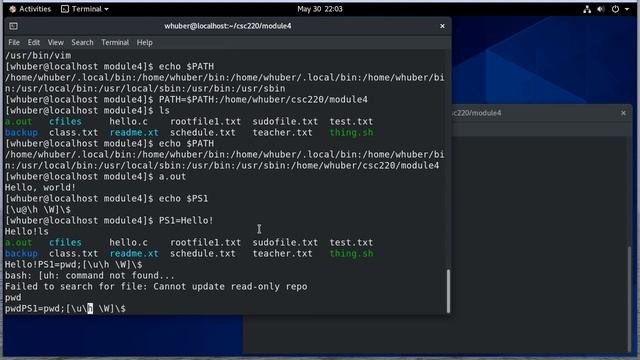Click the terminal window icon in title bar
Screen dimensions: 640x360
[x=13, y=26]
